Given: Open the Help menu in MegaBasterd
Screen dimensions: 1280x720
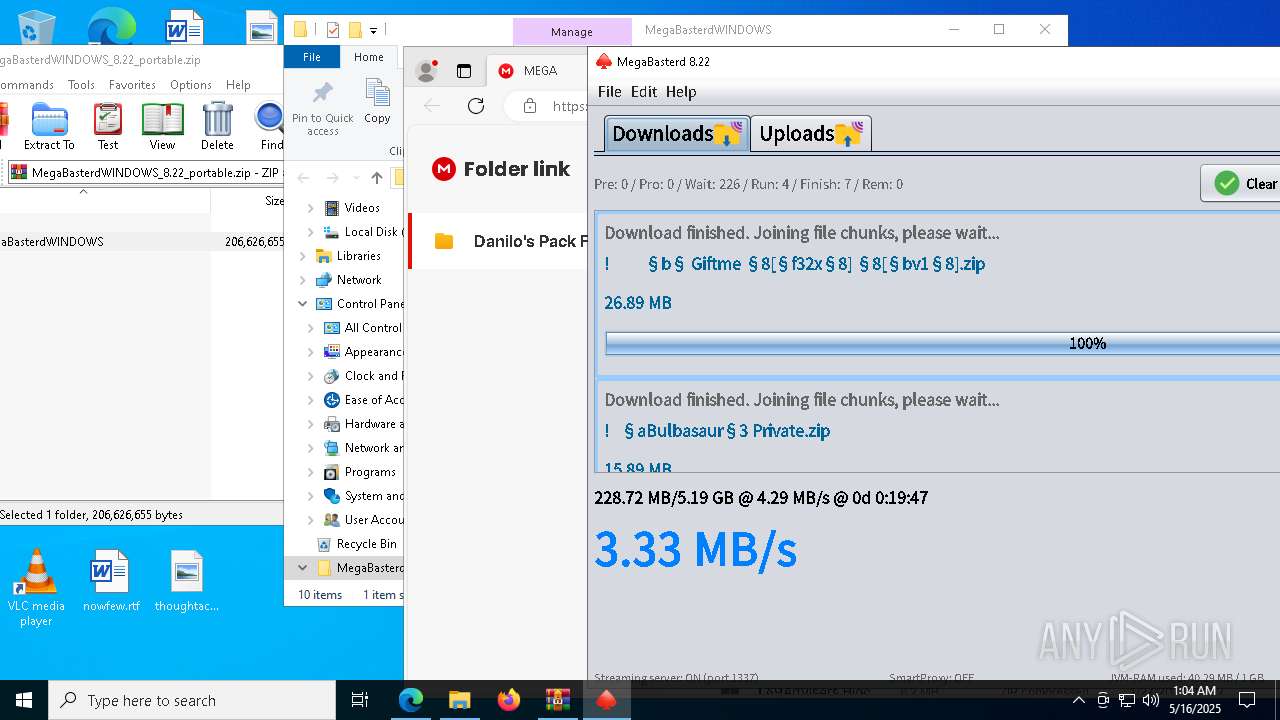Looking at the screenshot, I should (681, 92).
